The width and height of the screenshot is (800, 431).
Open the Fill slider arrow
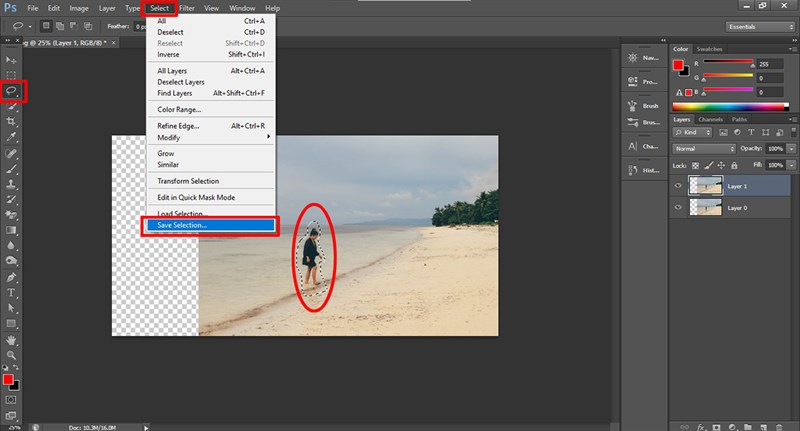791,165
